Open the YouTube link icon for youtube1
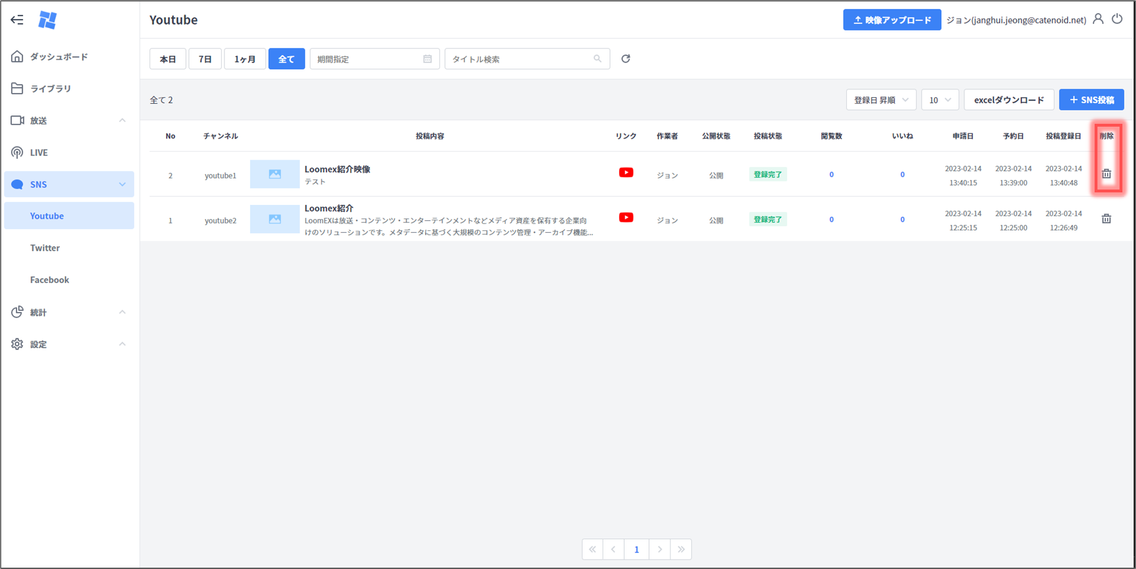1136x569 pixels. tap(626, 173)
